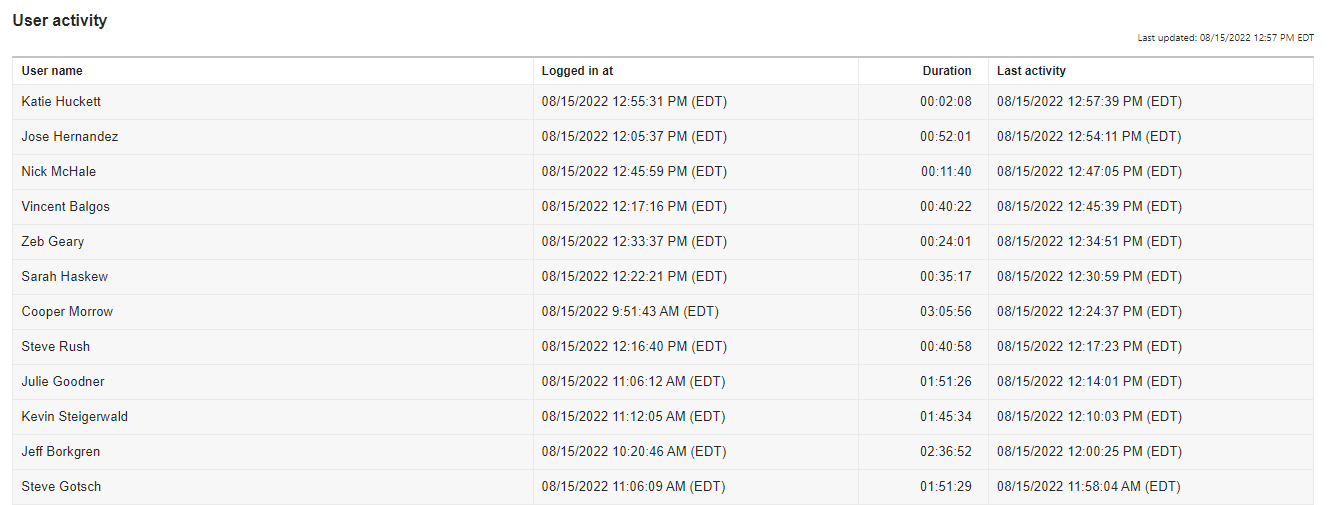The height and width of the screenshot is (505, 1329).
Task: Click the Steve Rush user name
Action: [56, 347]
